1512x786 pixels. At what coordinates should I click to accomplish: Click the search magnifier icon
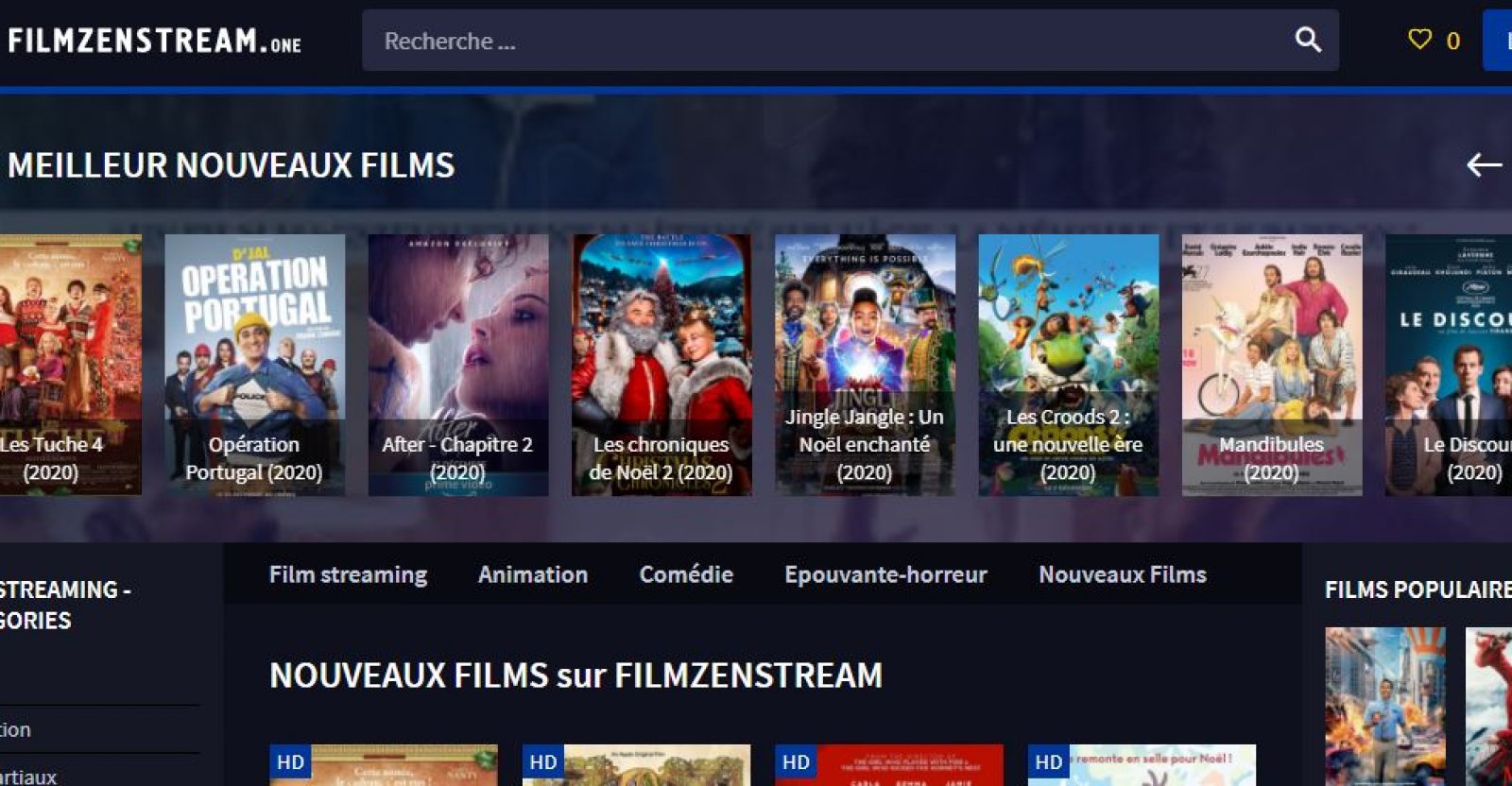pyautogui.click(x=1308, y=40)
